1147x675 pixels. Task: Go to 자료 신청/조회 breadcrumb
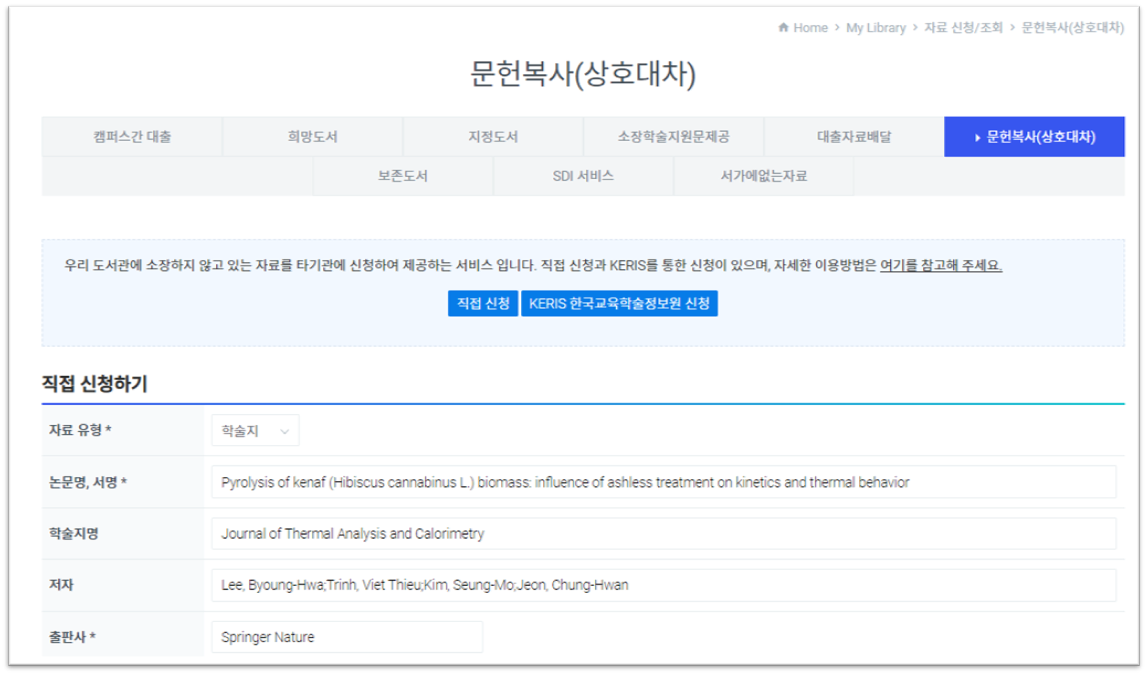point(963,28)
